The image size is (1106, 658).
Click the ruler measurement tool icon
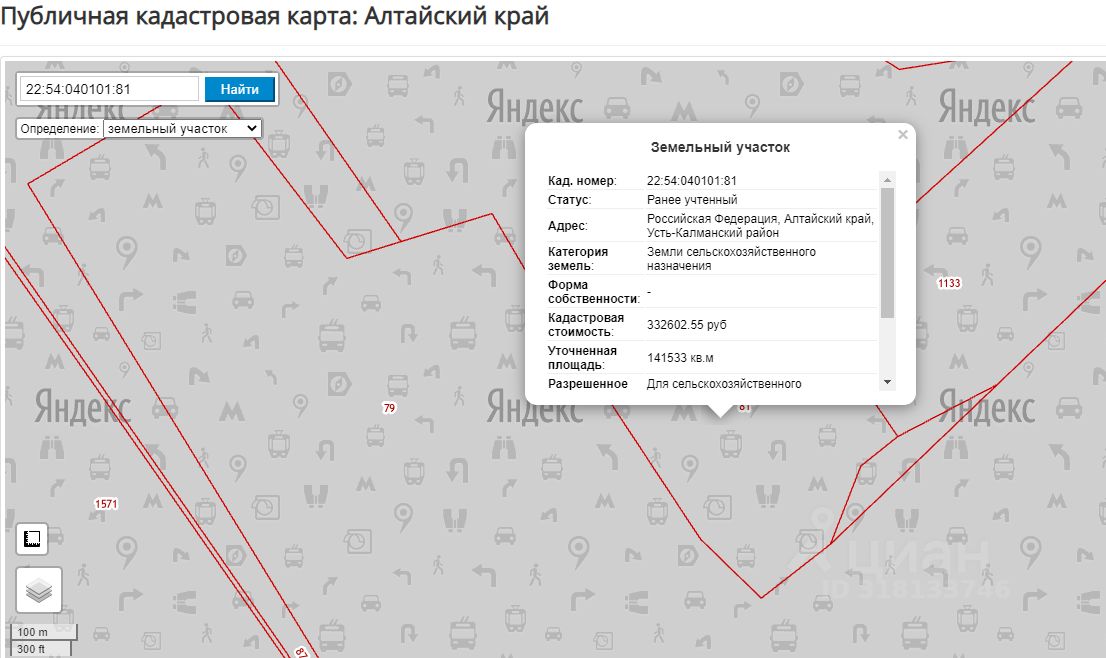(32, 539)
